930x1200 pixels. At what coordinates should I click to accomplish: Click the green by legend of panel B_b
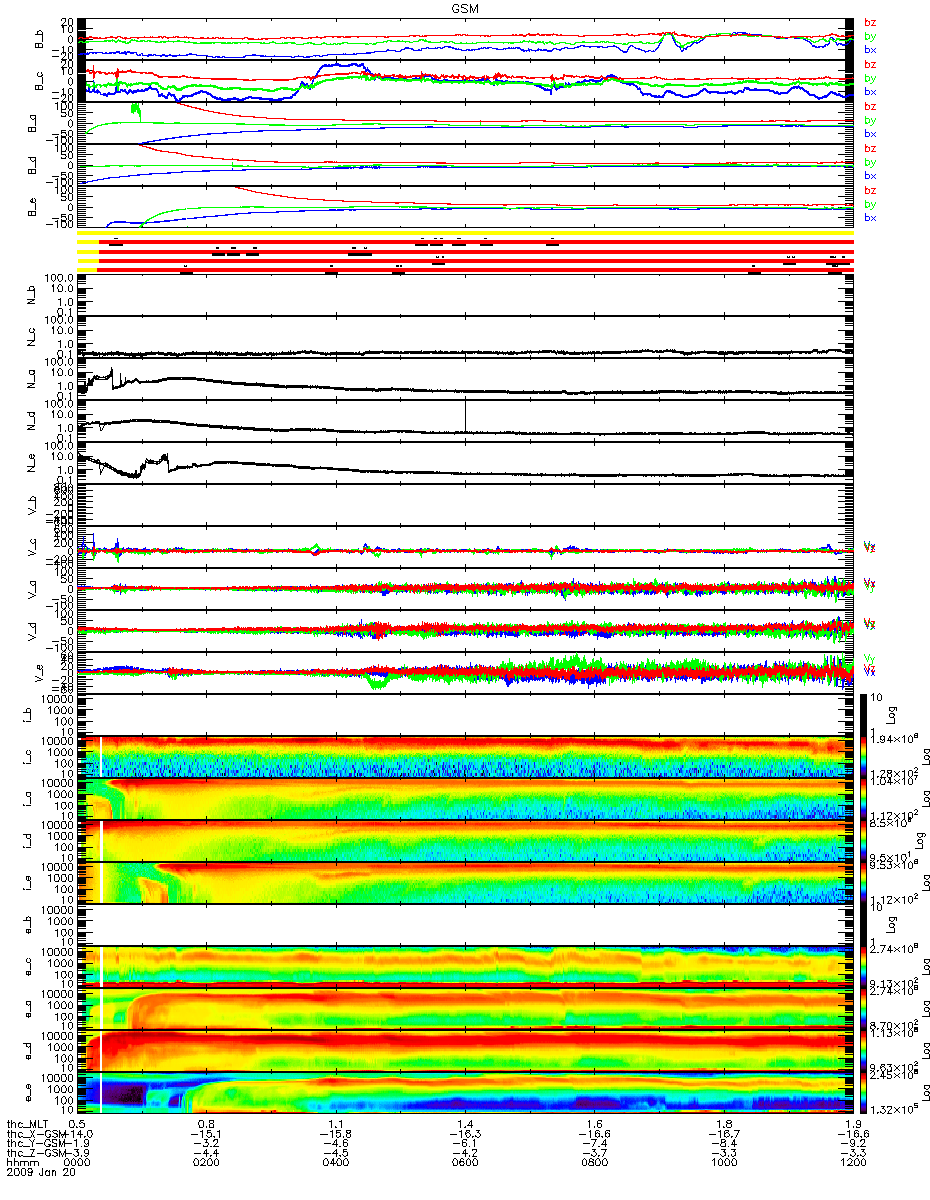[x=870, y=36]
